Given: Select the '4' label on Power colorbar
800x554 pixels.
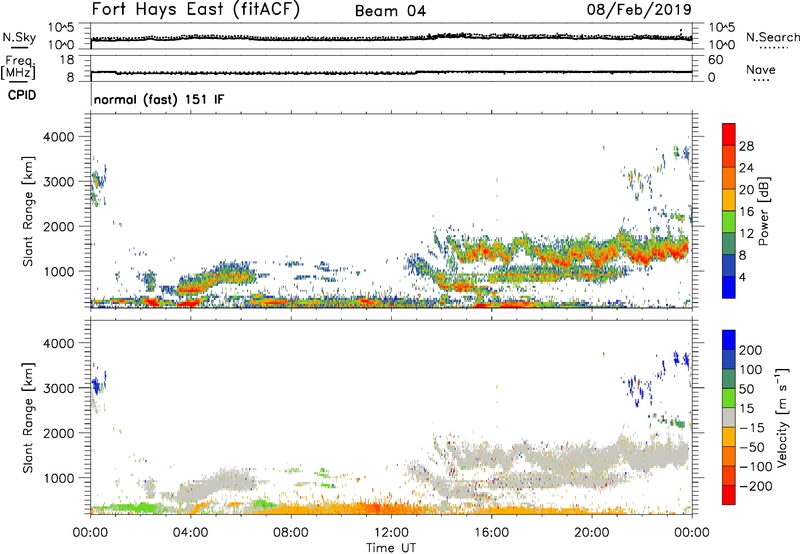Looking at the screenshot, I should (742, 277).
